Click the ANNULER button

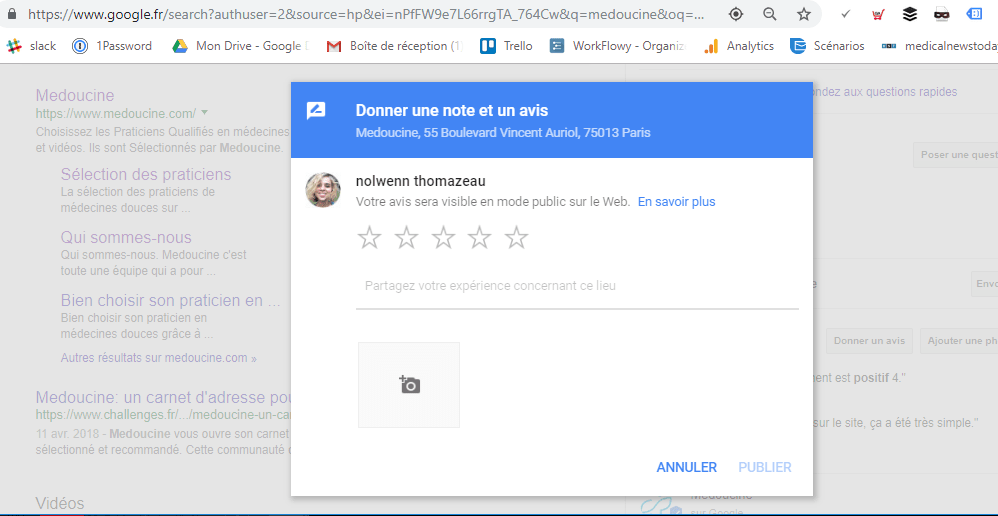pyautogui.click(x=687, y=468)
